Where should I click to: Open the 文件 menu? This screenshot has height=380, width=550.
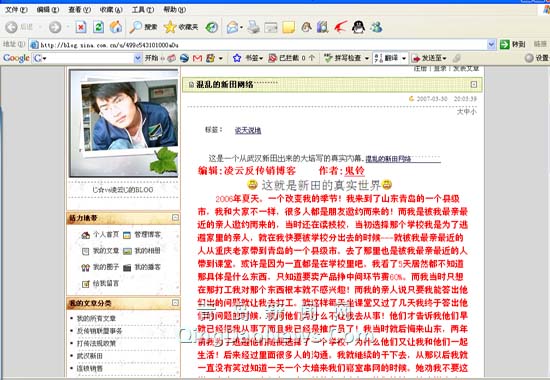[x=16, y=10]
